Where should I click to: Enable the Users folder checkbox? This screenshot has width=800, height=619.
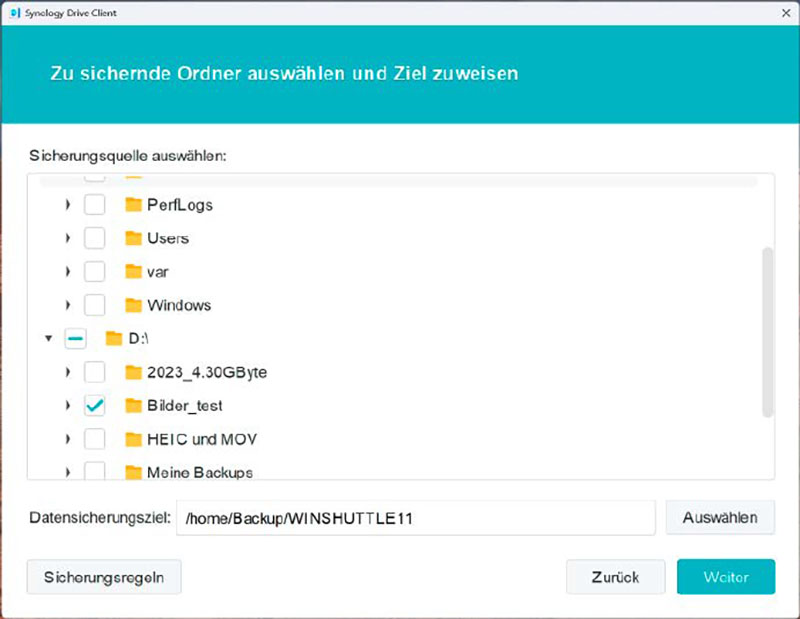(x=94, y=239)
